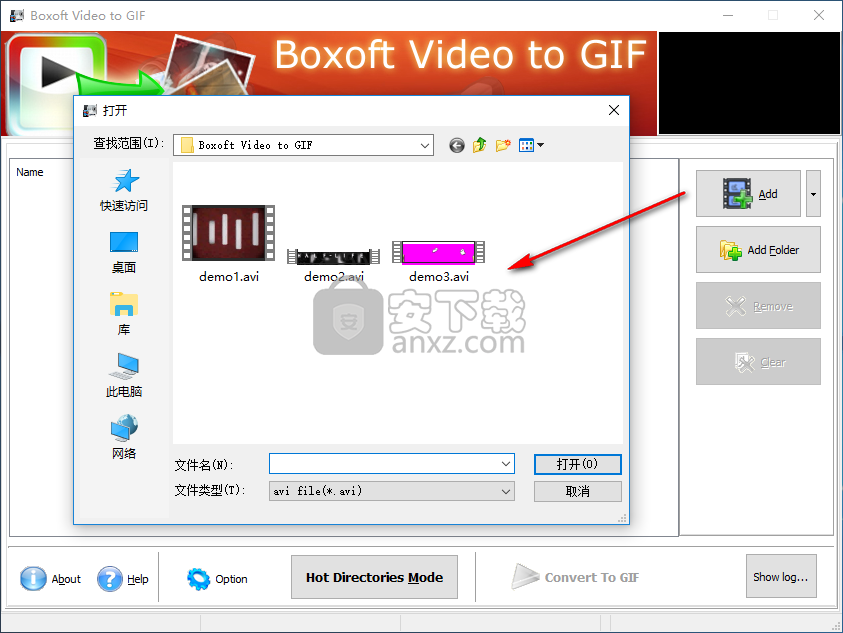Expand the file name history dropdown arrow
The width and height of the screenshot is (843, 633).
coord(505,464)
